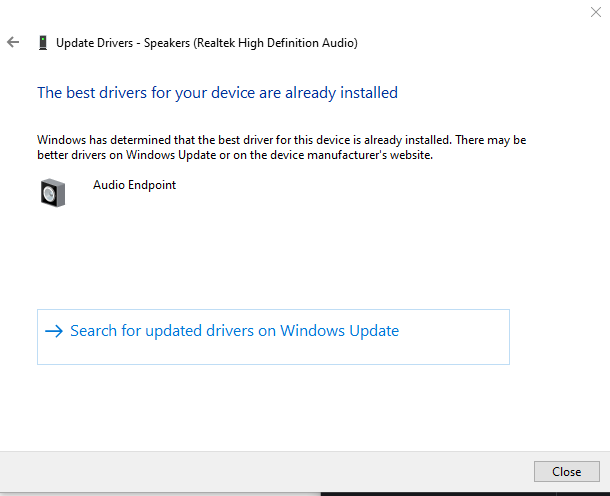Click the Update Drivers - Speakers title text
610x496 pixels.
point(207,43)
